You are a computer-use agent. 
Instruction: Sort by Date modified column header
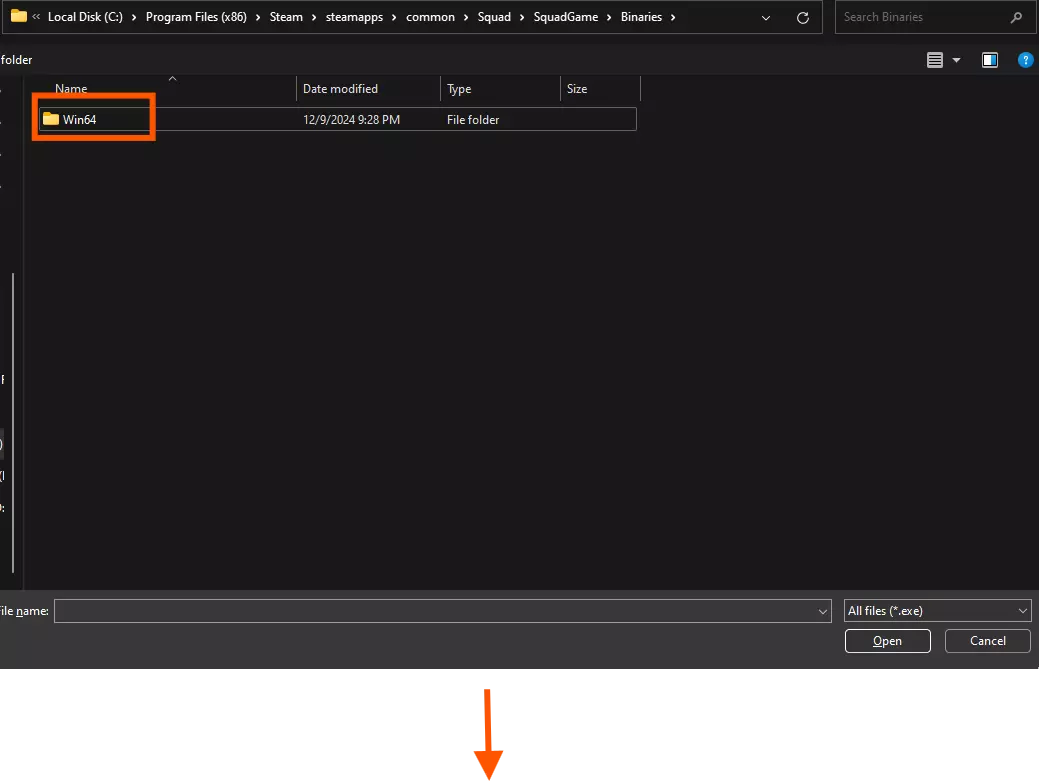[340, 89]
